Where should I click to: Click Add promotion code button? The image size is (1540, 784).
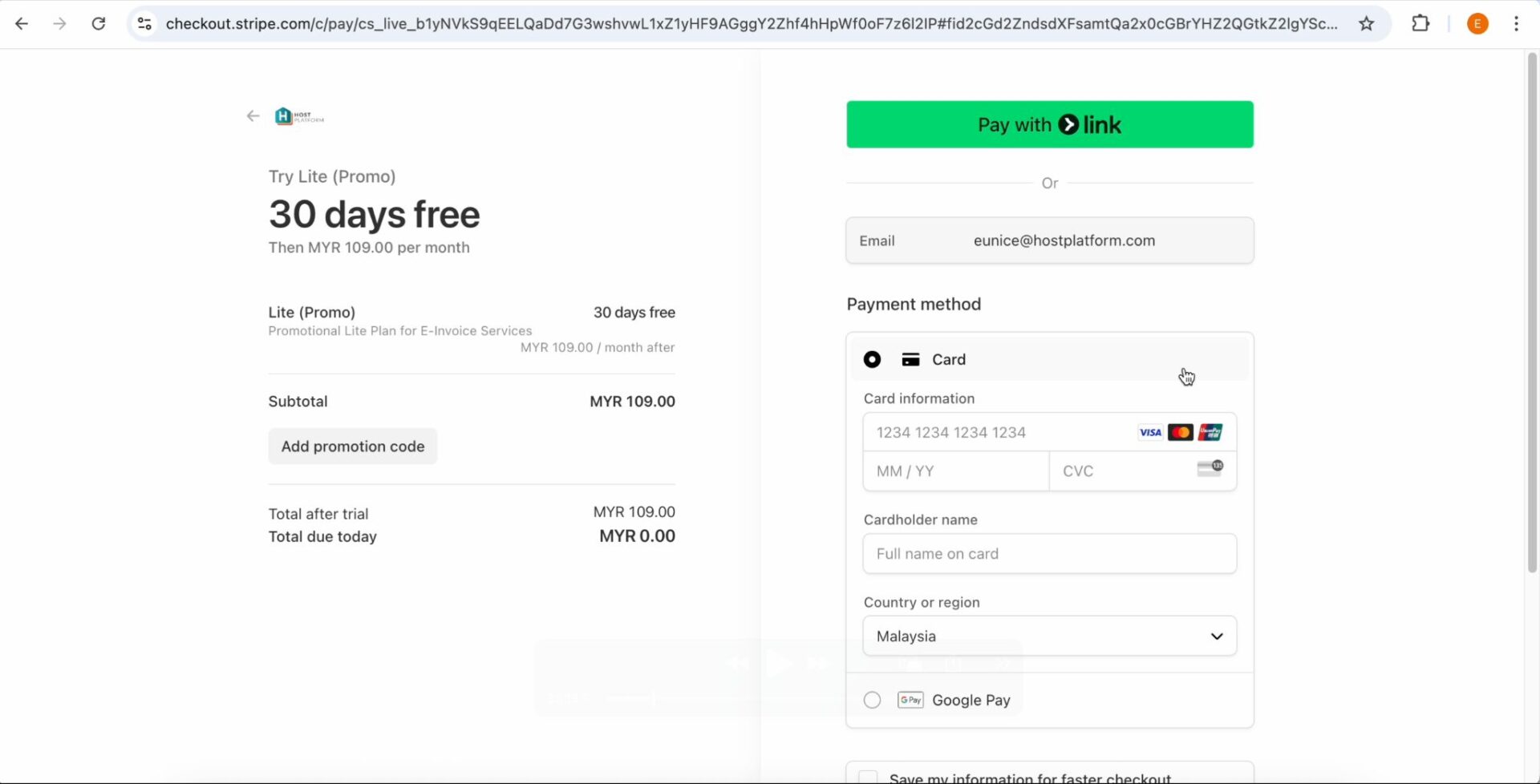pyautogui.click(x=353, y=447)
